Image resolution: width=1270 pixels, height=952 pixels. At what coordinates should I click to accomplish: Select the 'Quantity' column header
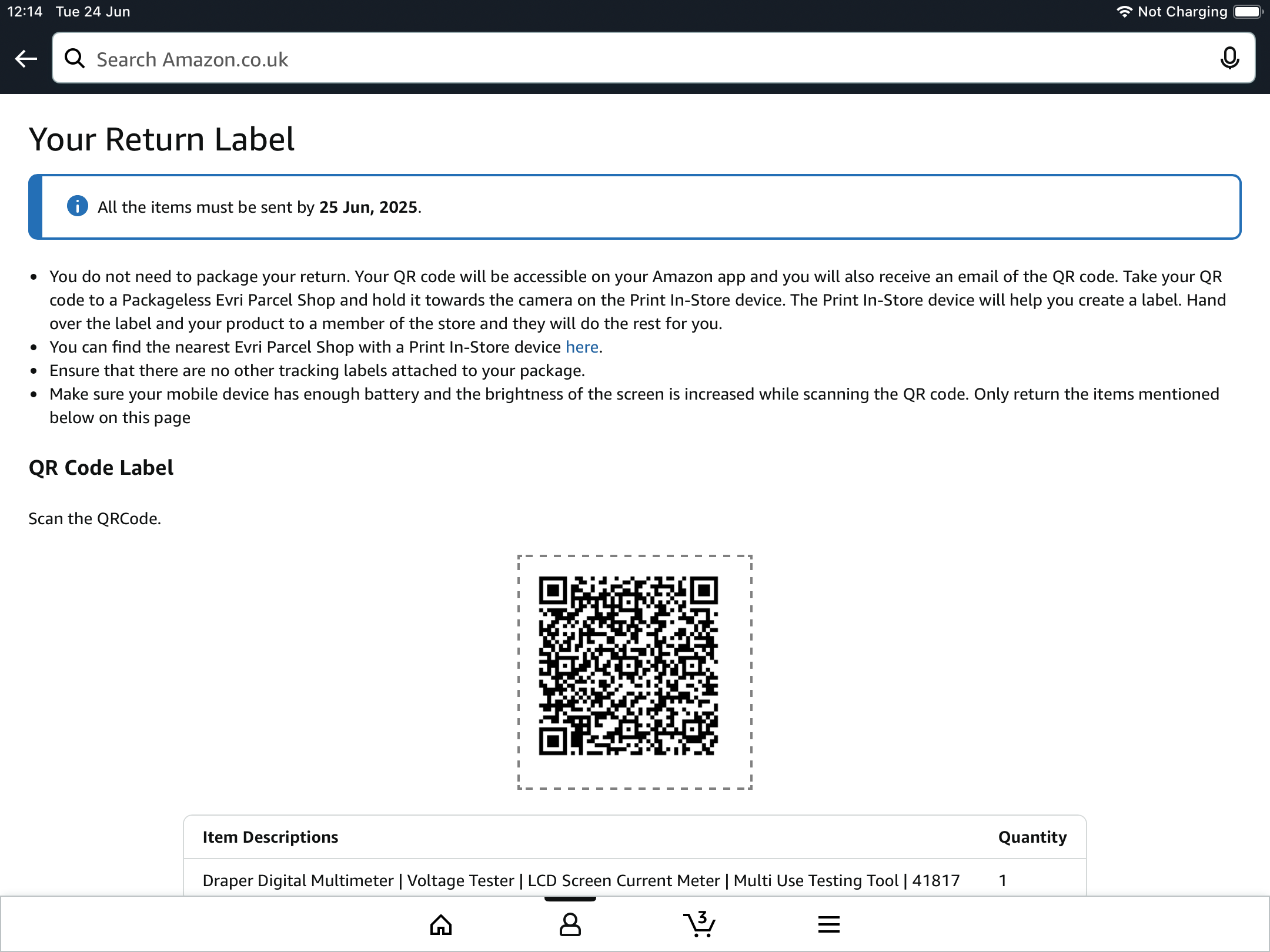point(1032,837)
